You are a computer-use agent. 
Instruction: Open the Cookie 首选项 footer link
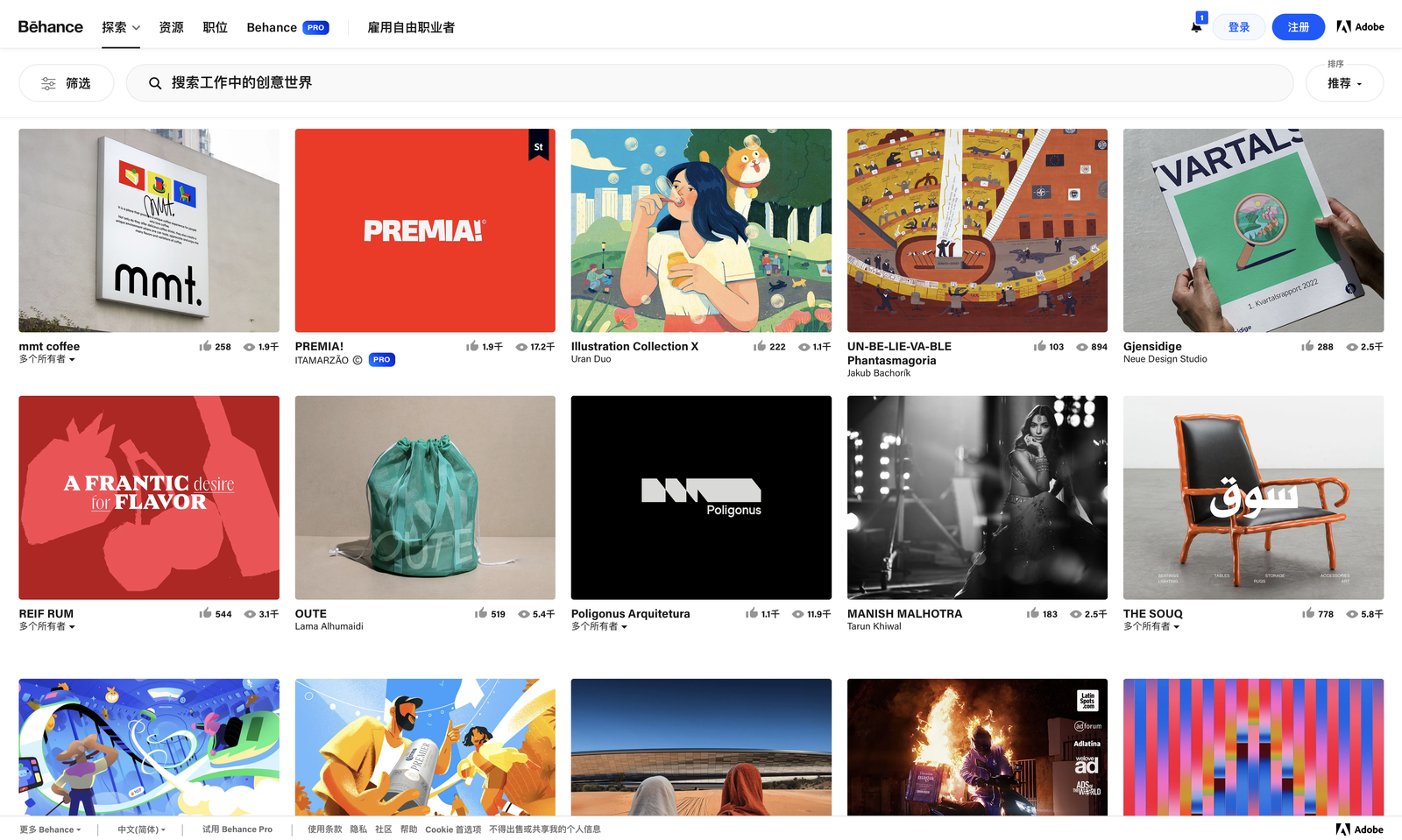pyautogui.click(x=453, y=829)
